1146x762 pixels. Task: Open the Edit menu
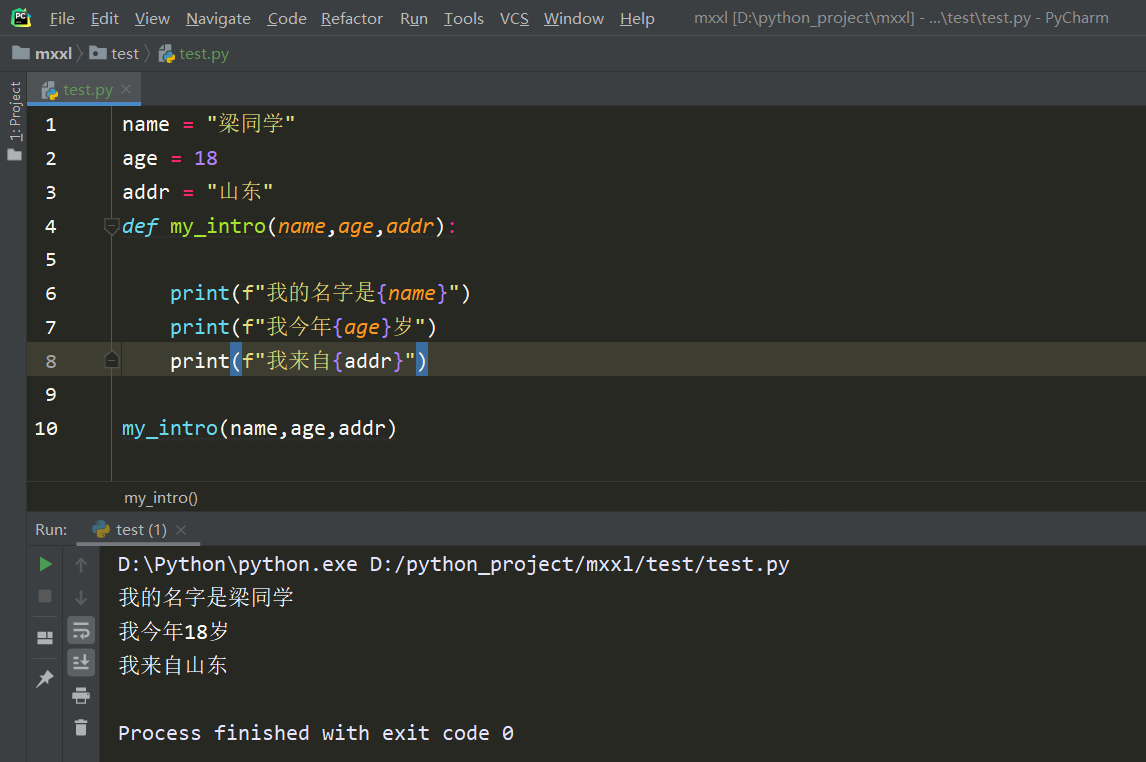tap(105, 18)
